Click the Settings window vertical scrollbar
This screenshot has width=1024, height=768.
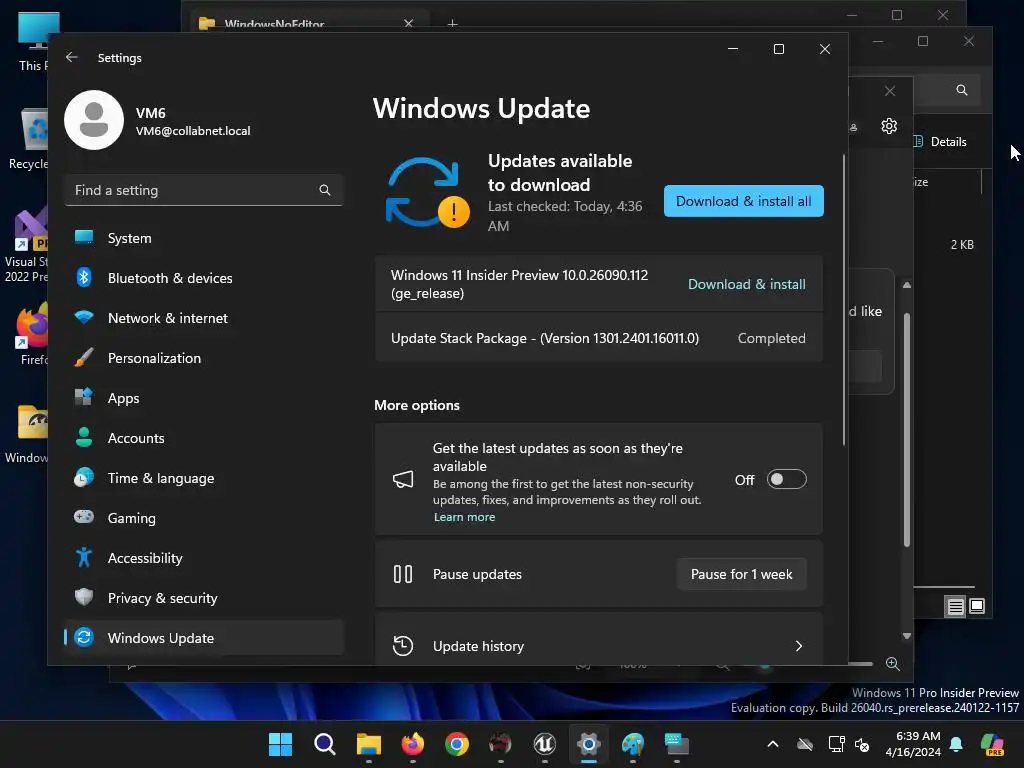(x=844, y=300)
